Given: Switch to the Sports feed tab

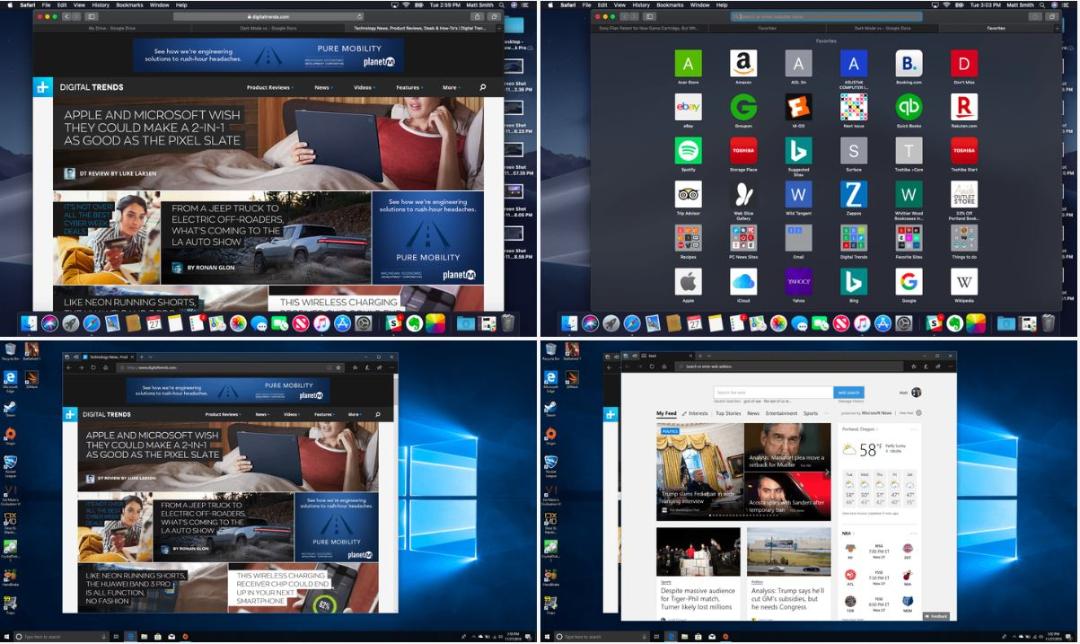Looking at the screenshot, I should pos(811,413).
